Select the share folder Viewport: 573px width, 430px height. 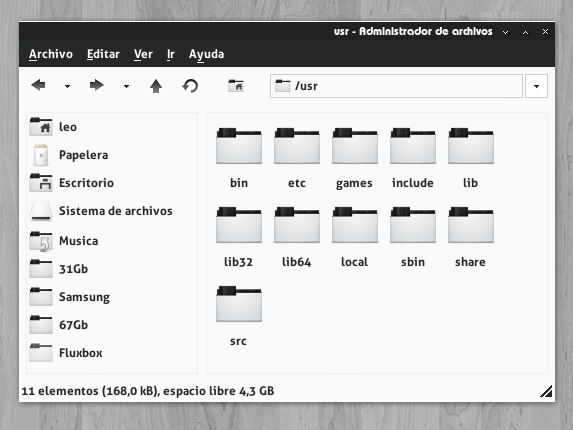(470, 237)
